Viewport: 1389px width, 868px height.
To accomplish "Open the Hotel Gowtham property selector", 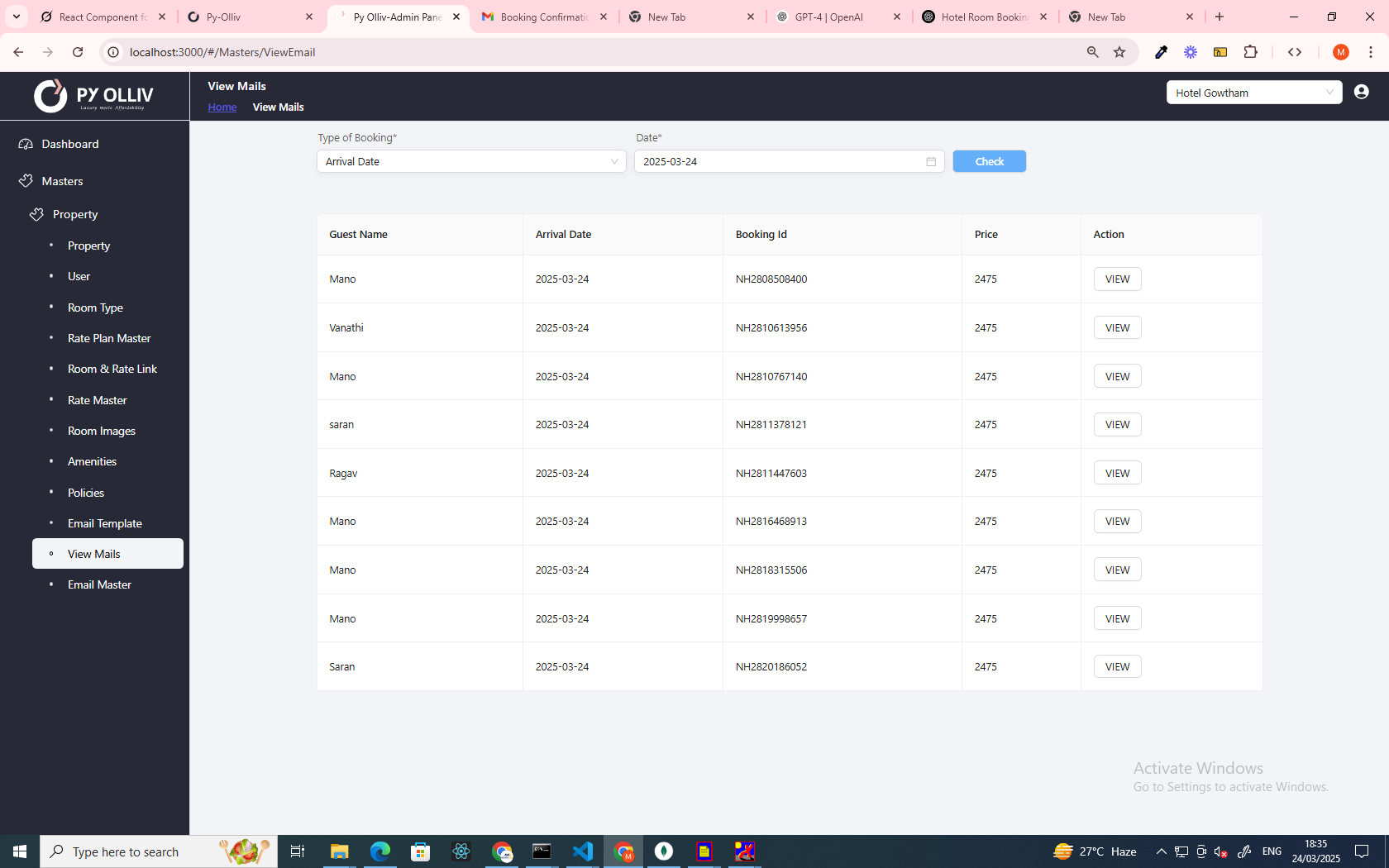I will tap(1253, 93).
